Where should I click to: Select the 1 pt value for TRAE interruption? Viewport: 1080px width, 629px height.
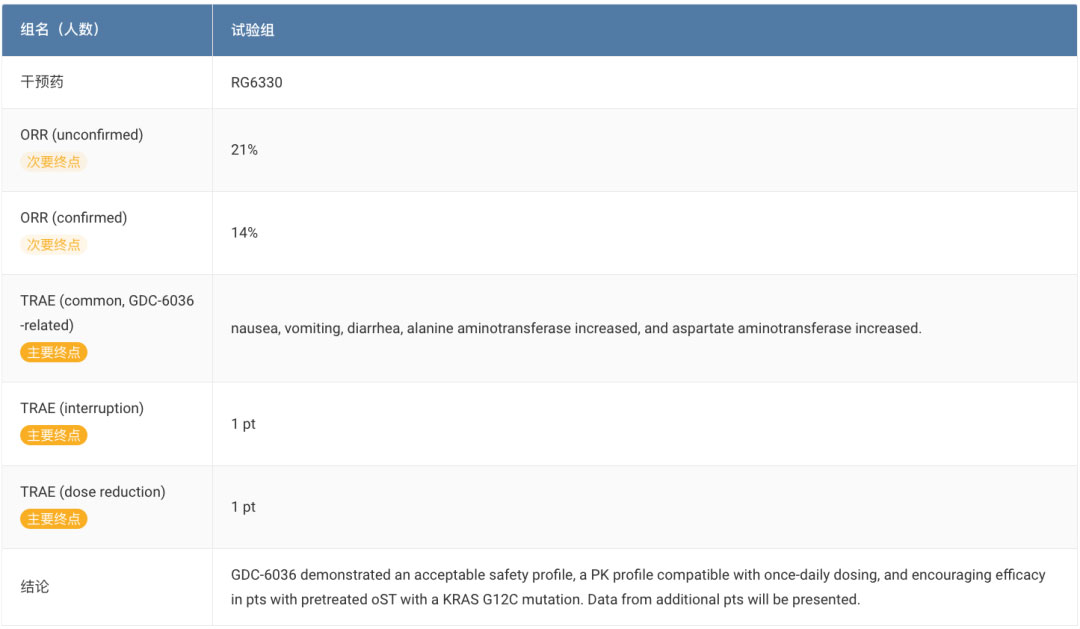243,424
